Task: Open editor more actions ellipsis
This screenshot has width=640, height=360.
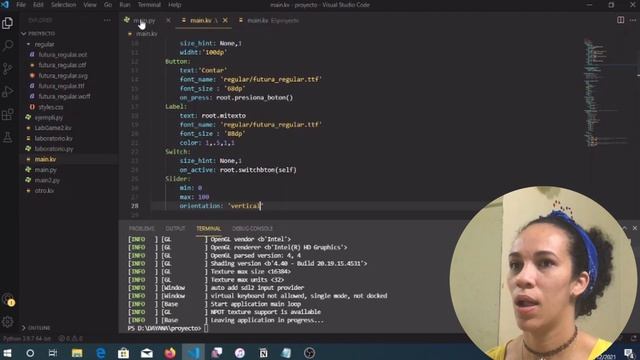Action: click(x=633, y=20)
